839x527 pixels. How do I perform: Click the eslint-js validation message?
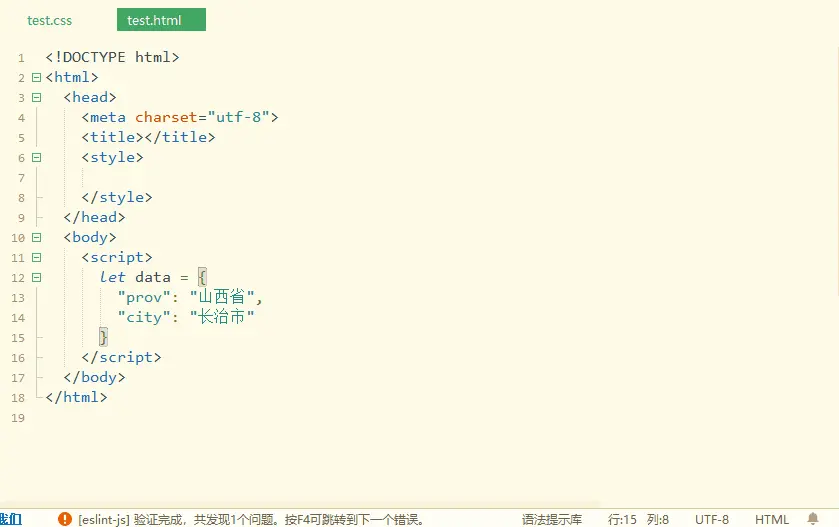click(251, 519)
